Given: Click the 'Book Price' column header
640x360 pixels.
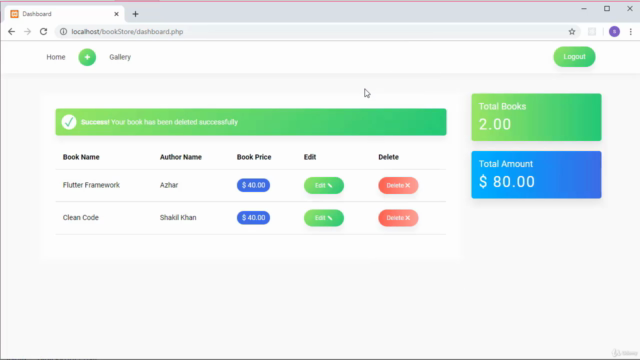Looking at the screenshot, I should (x=254, y=157).
